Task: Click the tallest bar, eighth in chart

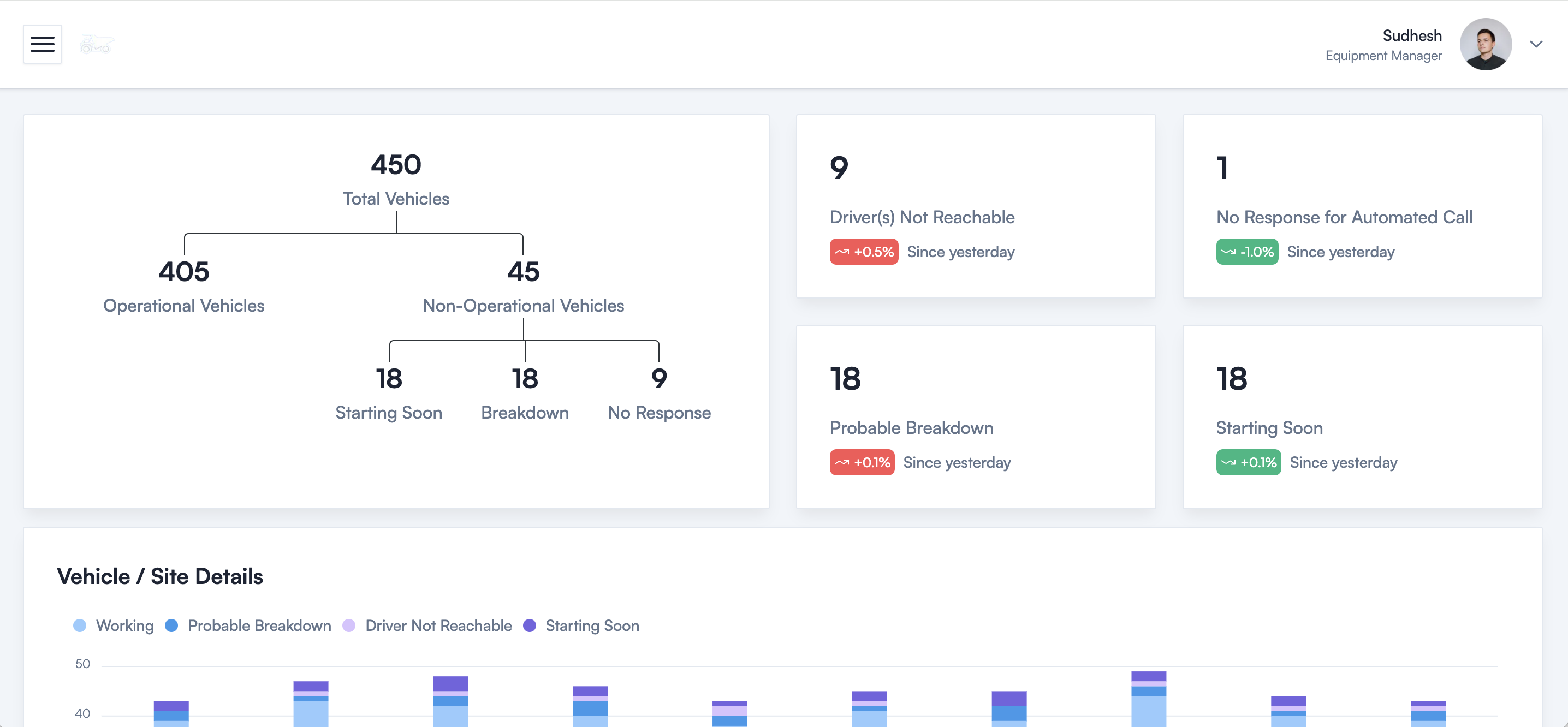Action: [x=1149, y=699]
